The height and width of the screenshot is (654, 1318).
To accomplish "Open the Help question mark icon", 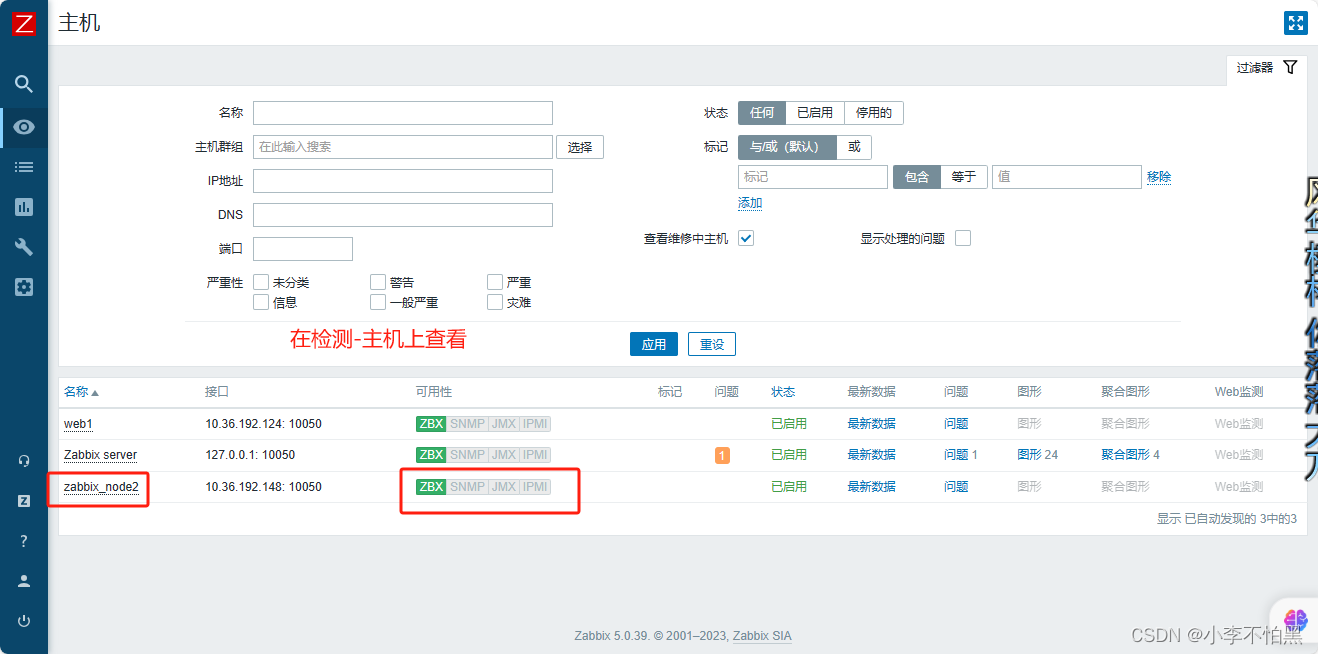I will click(x=24, y=541).
